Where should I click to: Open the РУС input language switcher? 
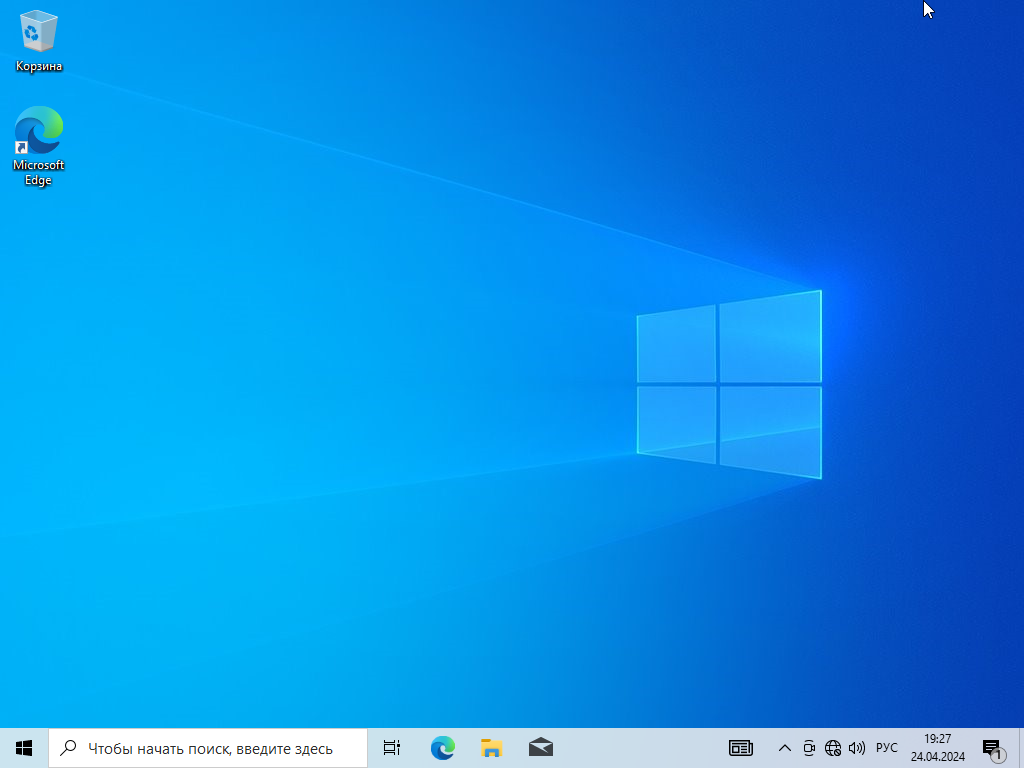point(887,748)
